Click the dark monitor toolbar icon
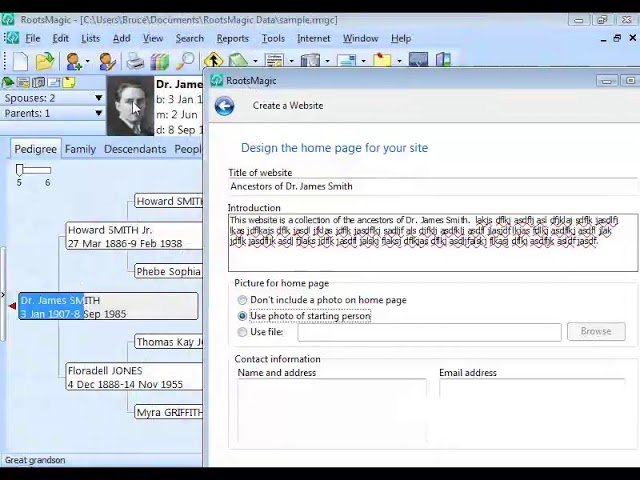This screenshot has width=640, height=480. pyautogui.click(x=418, y=60)
